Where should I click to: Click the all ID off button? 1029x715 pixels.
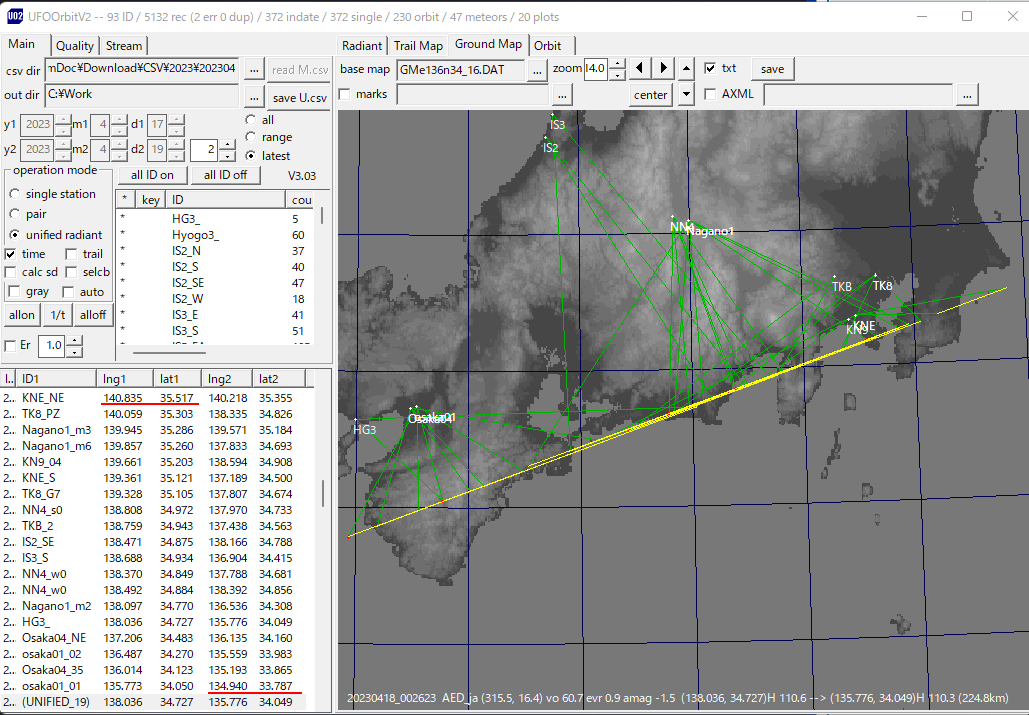(225, 175)
